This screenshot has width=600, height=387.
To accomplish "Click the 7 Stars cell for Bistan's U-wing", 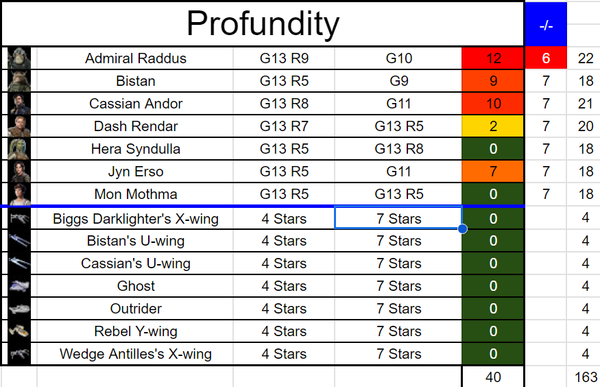I will click(x=398, y=241).
